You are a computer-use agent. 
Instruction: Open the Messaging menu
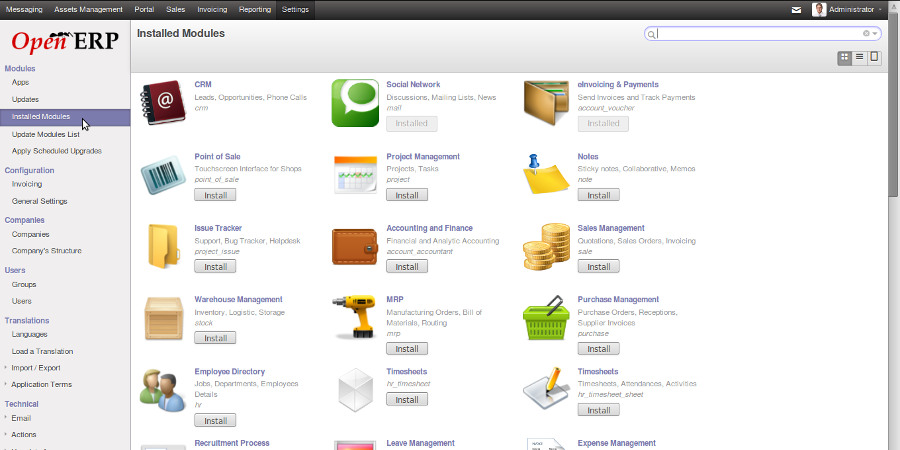coord(24,10)
